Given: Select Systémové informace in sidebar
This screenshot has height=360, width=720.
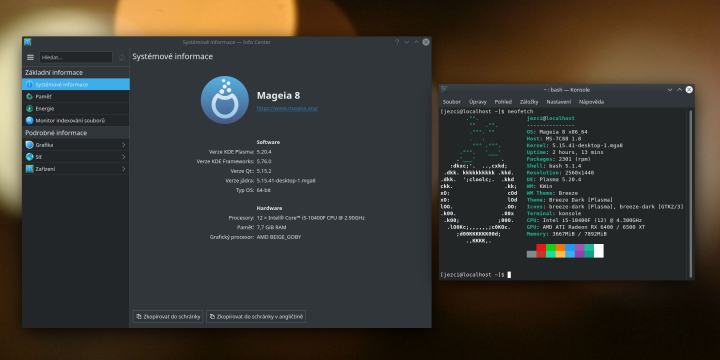Looking at the screenshot, I should pos(76,84).
